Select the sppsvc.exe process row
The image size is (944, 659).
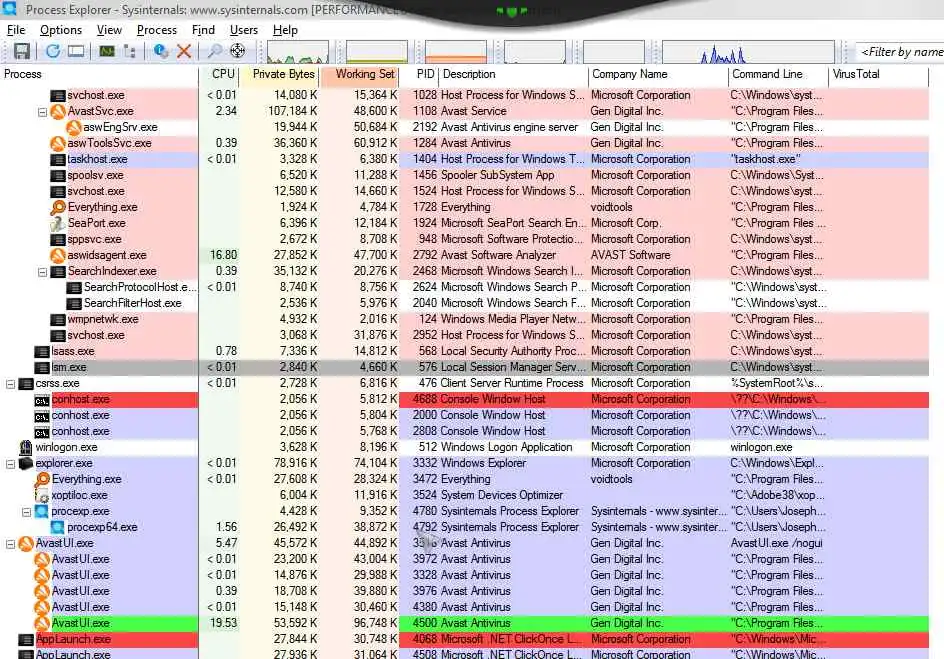point(464,239)
